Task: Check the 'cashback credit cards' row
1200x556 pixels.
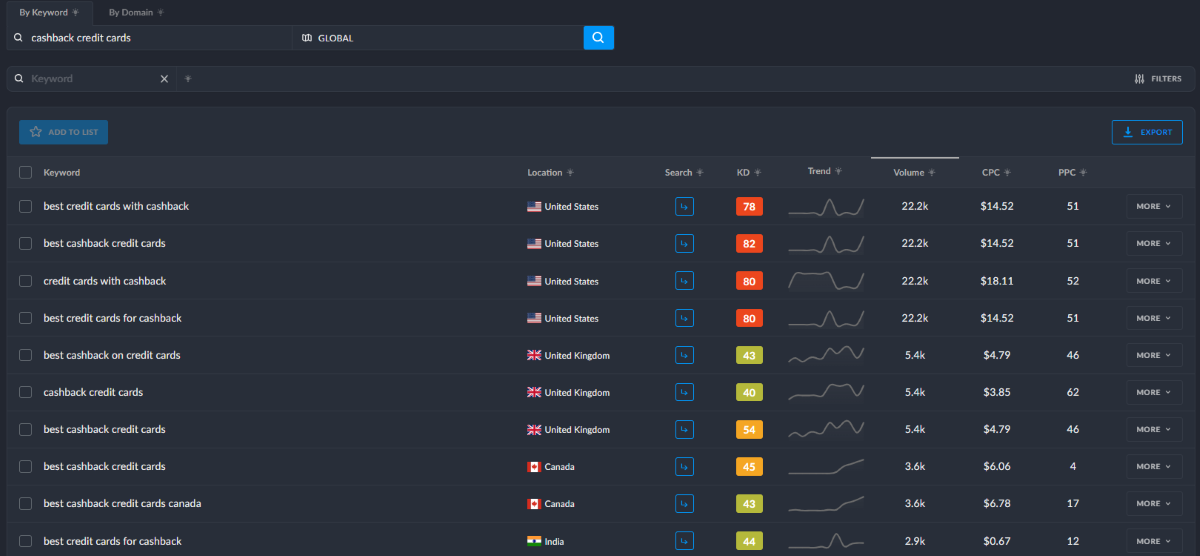Action: (x=25, y=393)
